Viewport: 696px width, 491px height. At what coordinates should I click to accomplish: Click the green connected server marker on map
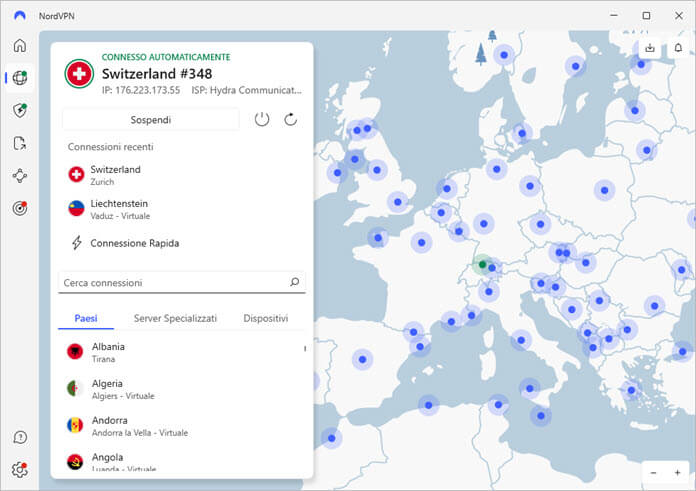coord(482,265)
